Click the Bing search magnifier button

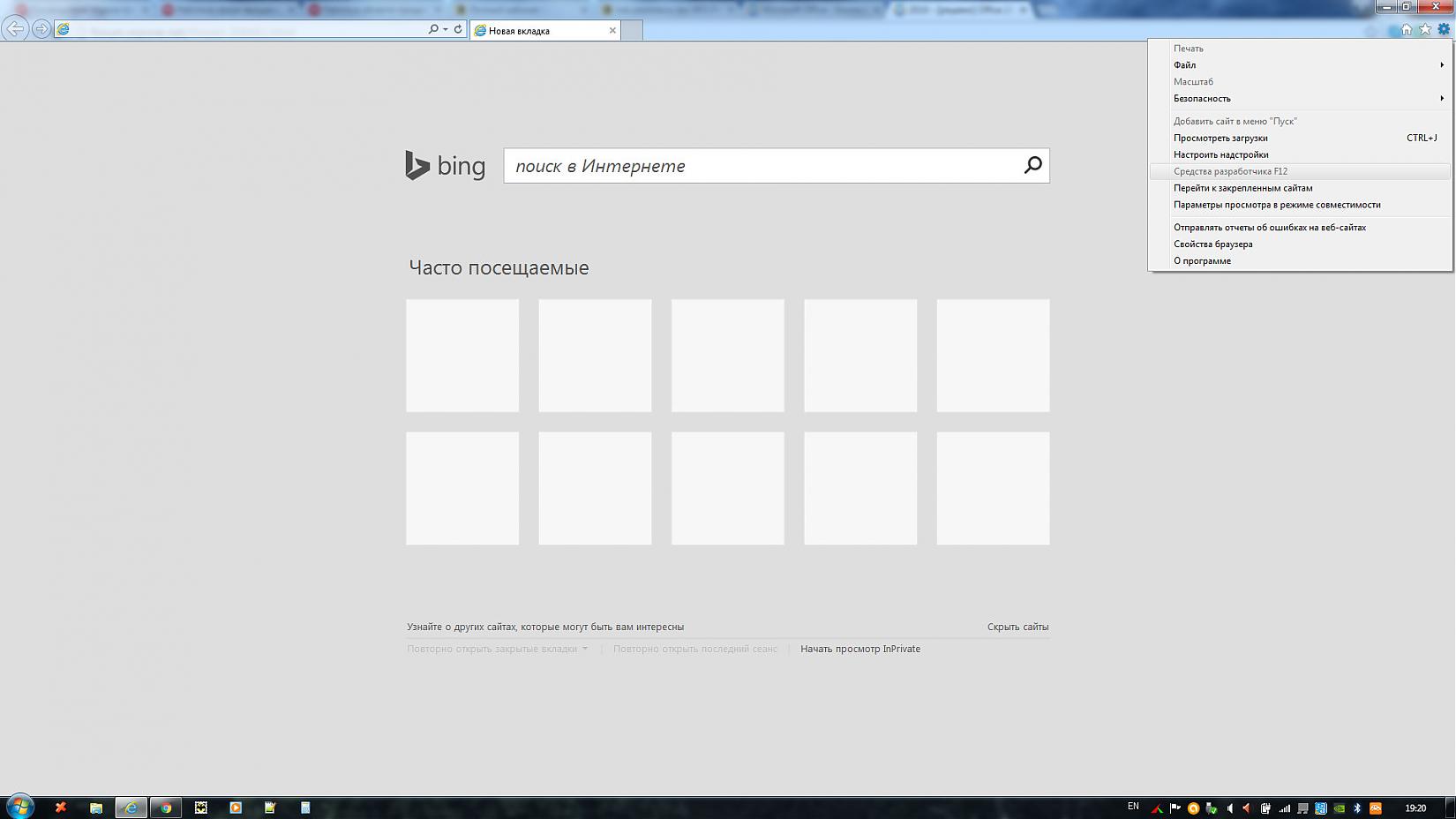[1033, 165]
